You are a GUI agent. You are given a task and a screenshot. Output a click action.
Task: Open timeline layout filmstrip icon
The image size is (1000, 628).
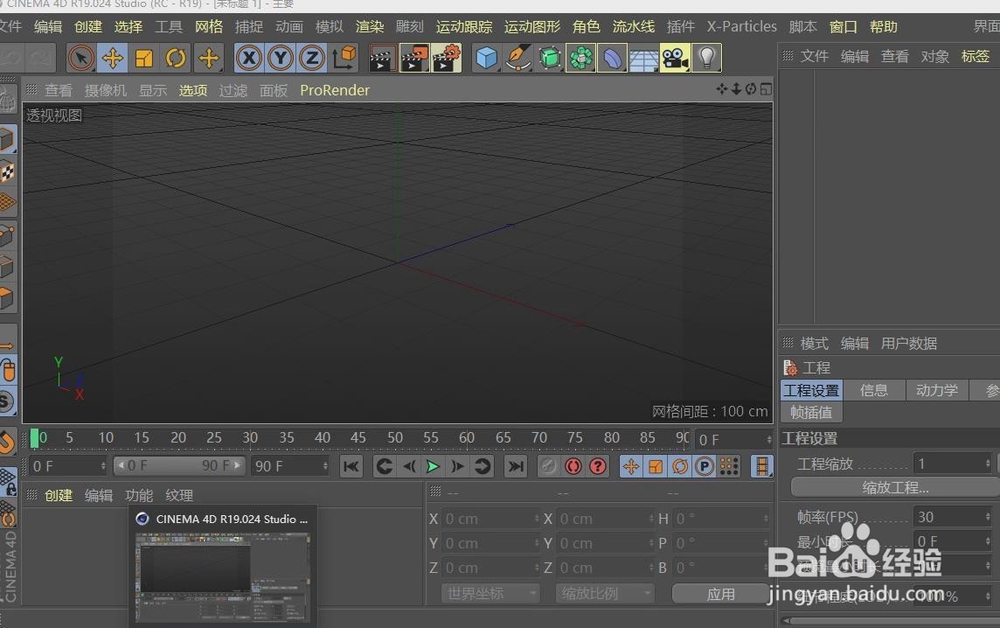[761, 466]
